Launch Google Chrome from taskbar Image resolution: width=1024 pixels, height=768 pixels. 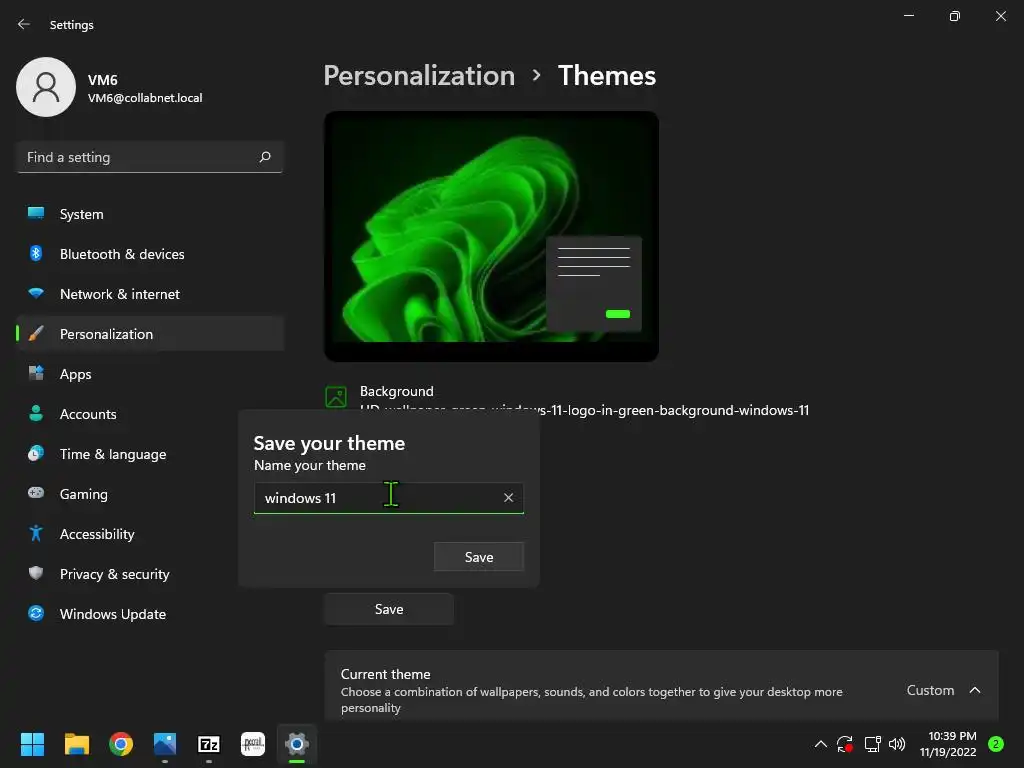121,744
